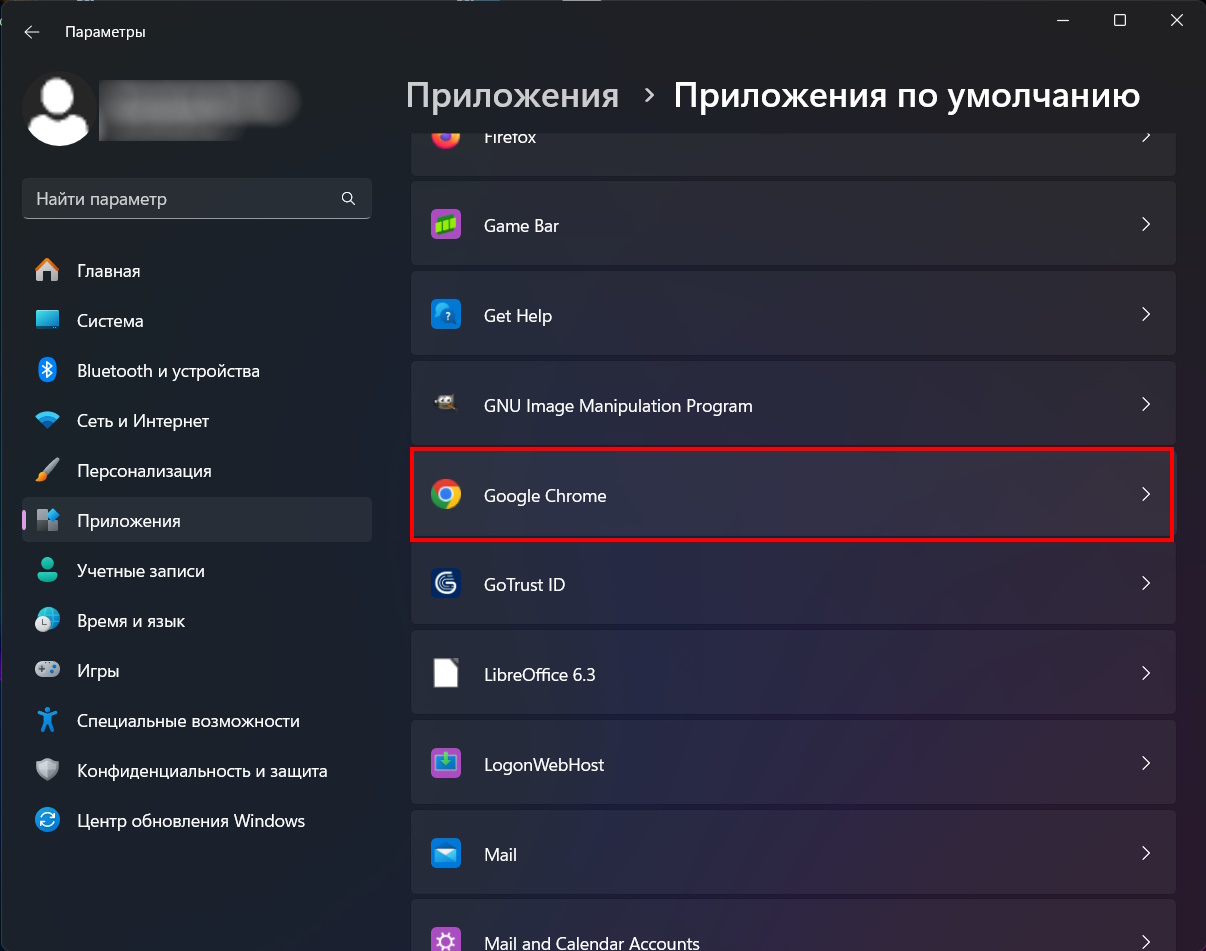This screenshot has width=1206, height=951.
Task: Open Сеть и Интернет section
Action: (x=197, y=421)
